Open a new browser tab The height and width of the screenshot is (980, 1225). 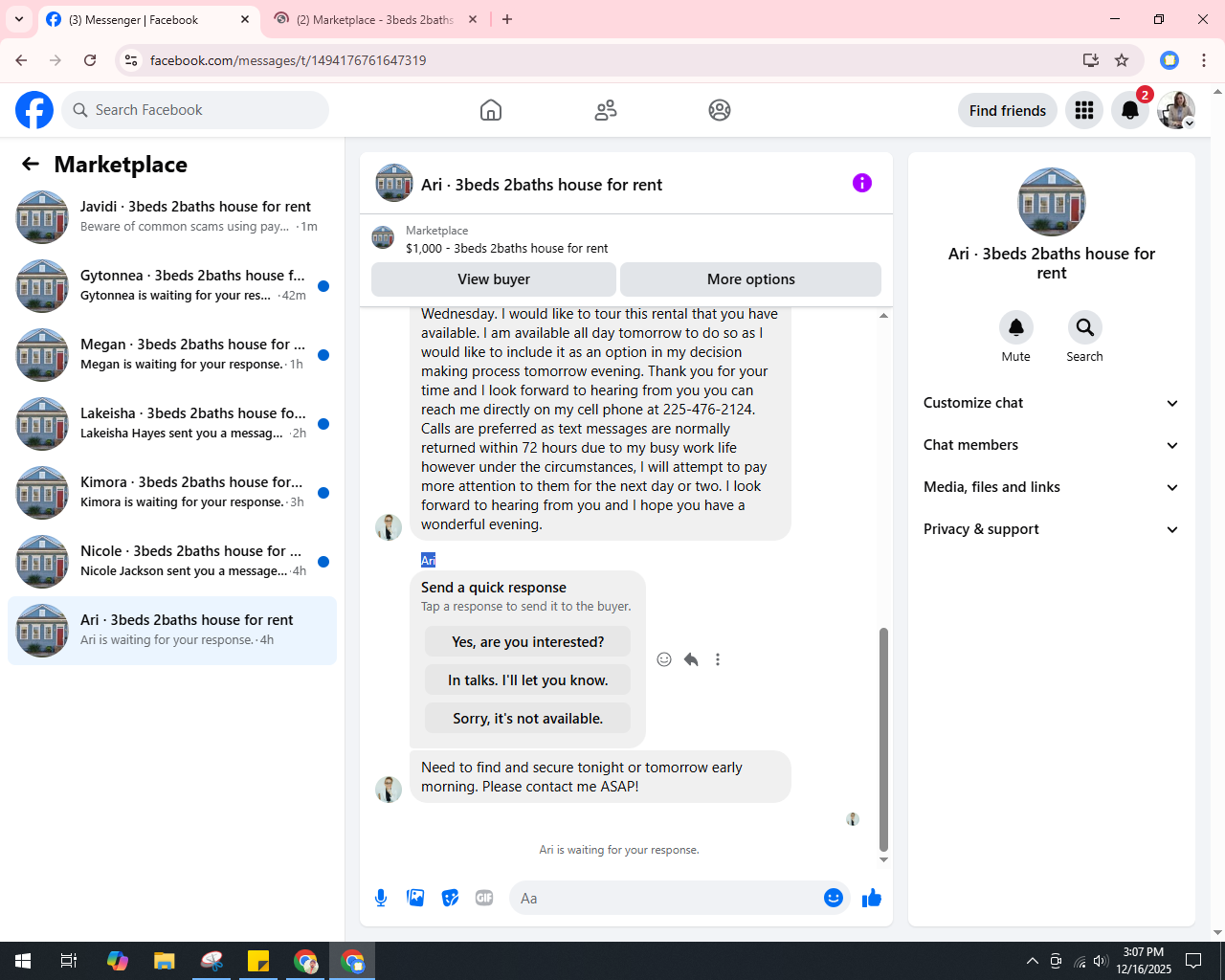click(507, 19)
